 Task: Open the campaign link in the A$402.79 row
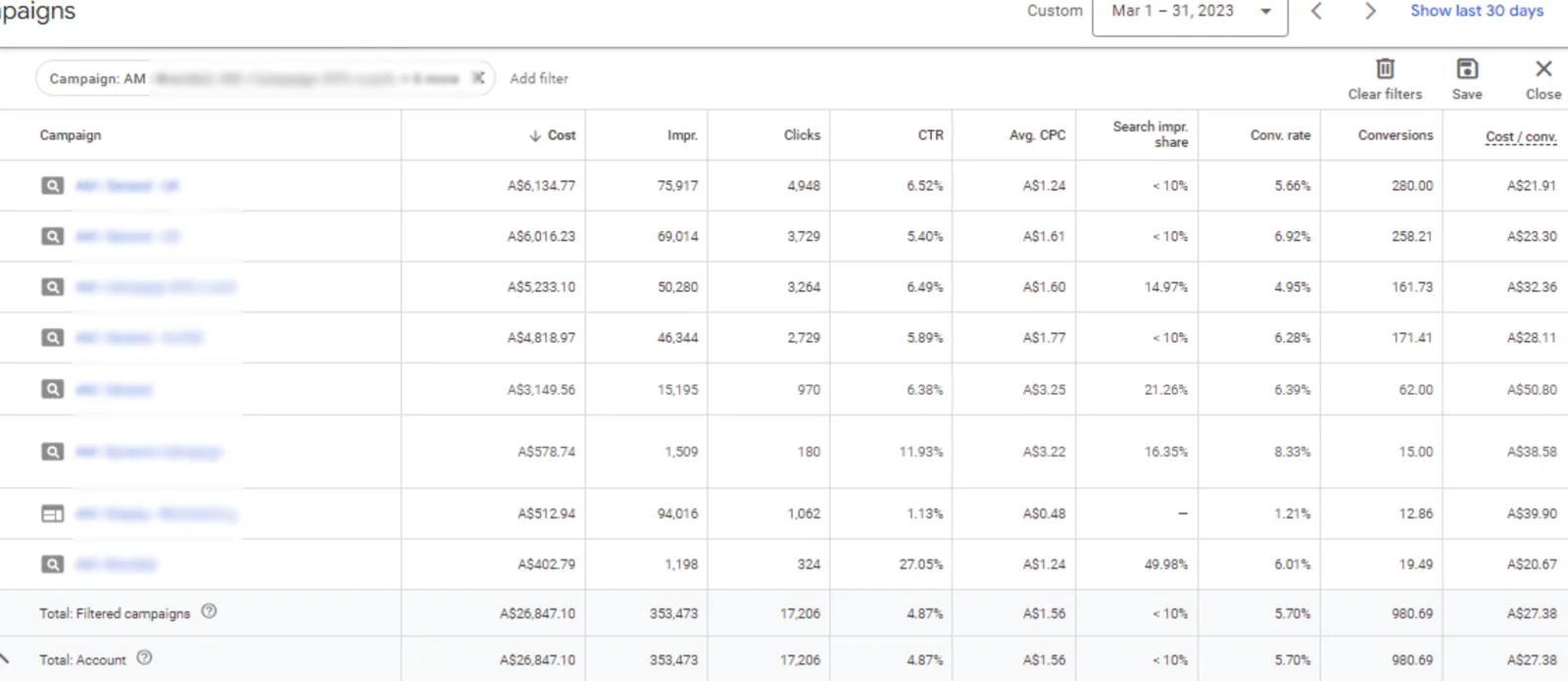tap(116, 564)
